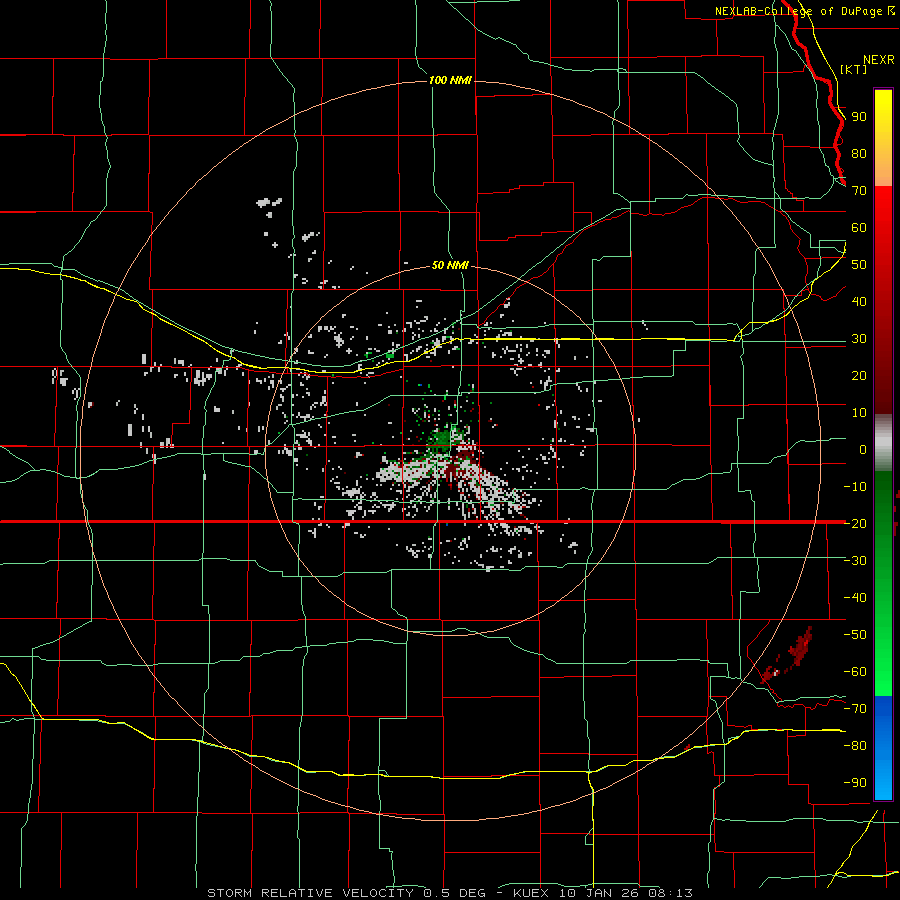Click the 90 value on the velocity scale
900x900 pixels.
click(859, 117)
